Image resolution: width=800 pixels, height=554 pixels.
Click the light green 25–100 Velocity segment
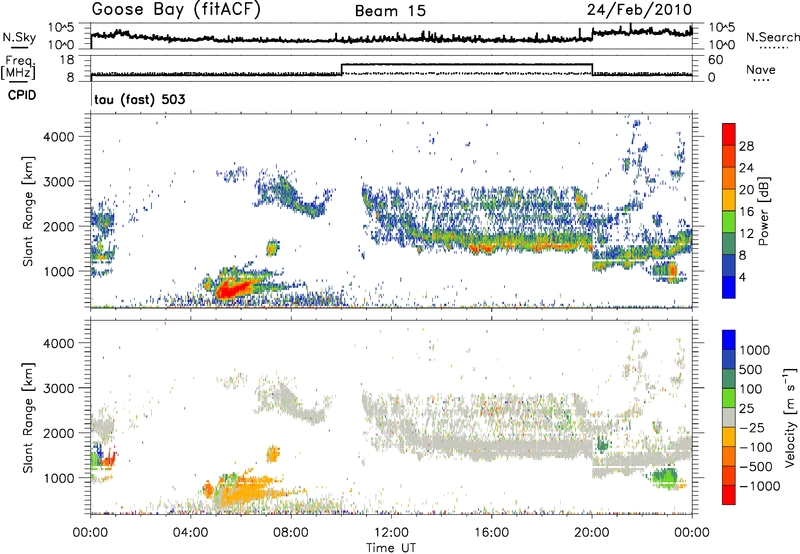729,398
